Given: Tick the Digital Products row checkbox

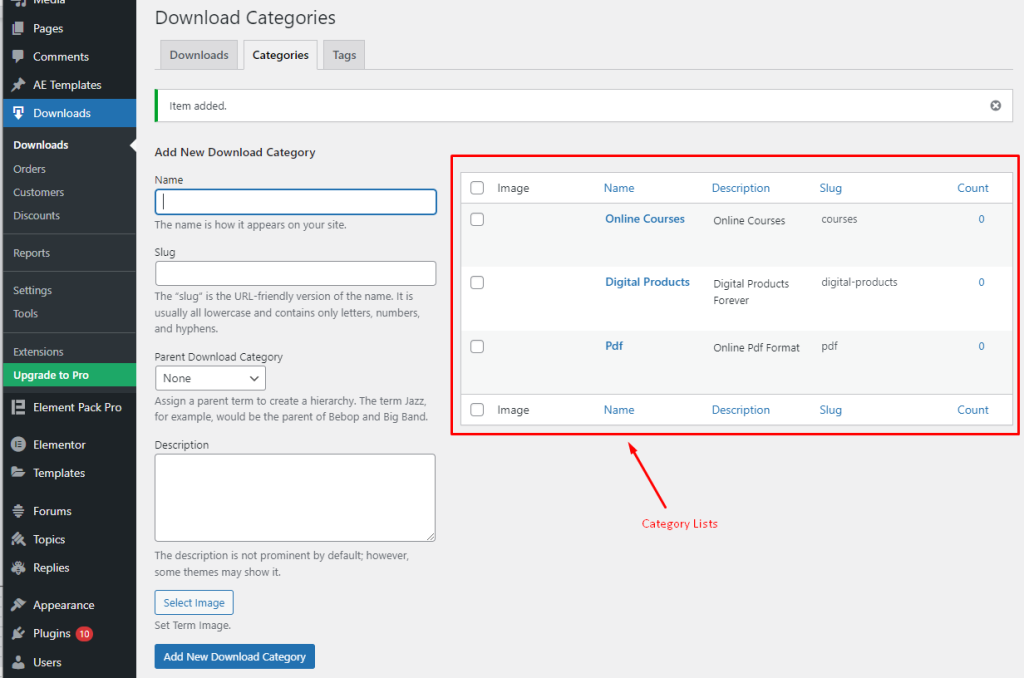Looking at the screenshot, I should click(477, 282).
